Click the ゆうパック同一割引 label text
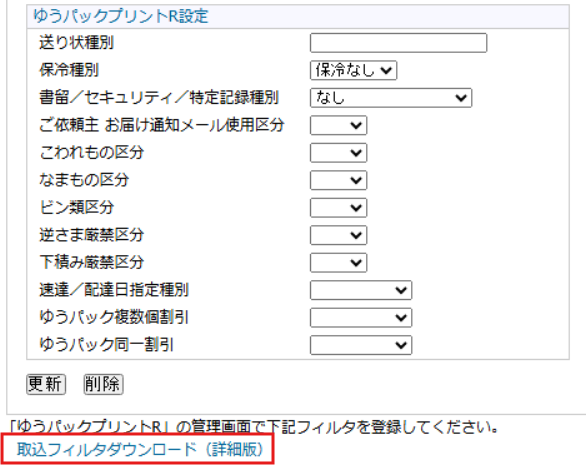 (107, 345)
